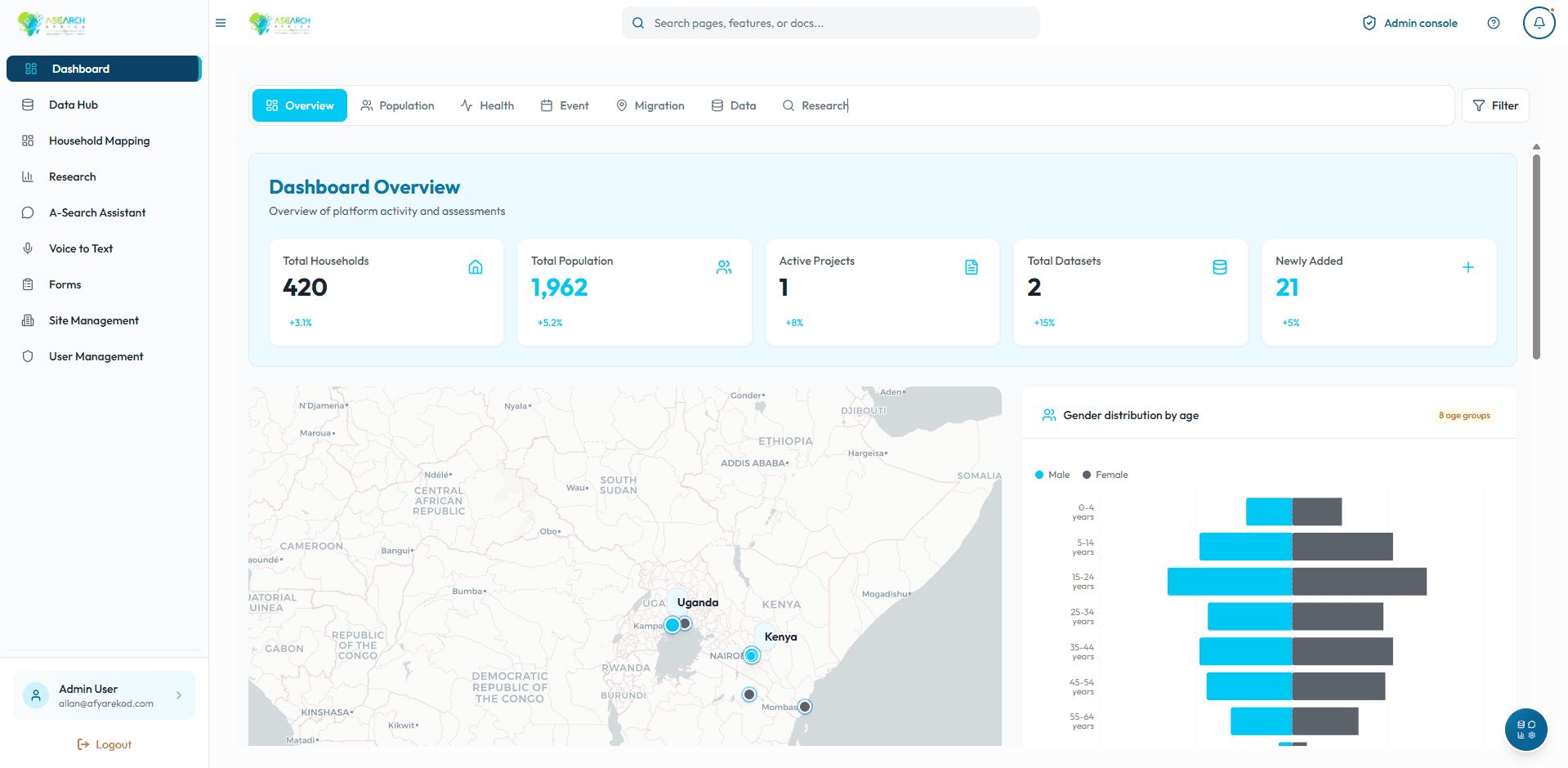Image resolution: width=1568 pixels, height=768 pixels.
Task: Click the search magnifier icon in top bar
Action: point(638,23)
